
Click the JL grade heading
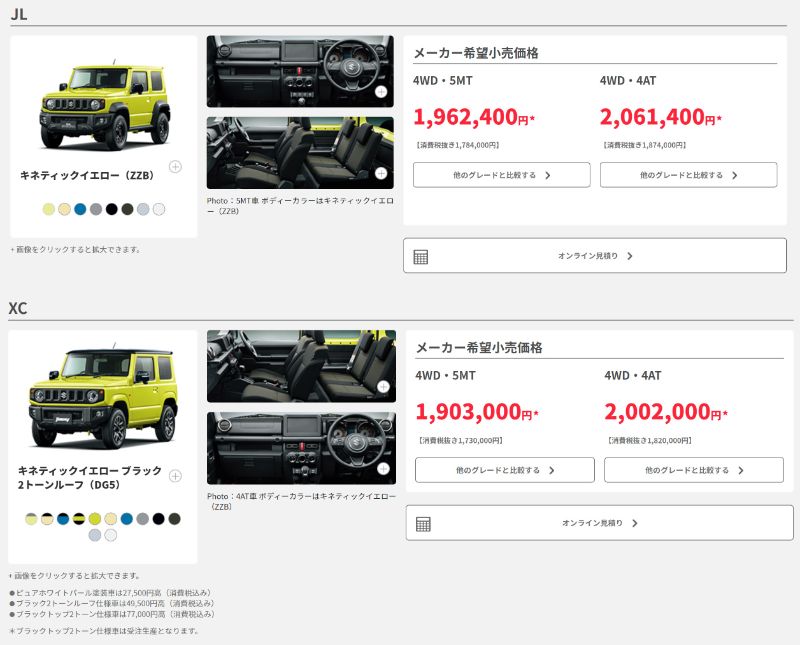[19, 14]
